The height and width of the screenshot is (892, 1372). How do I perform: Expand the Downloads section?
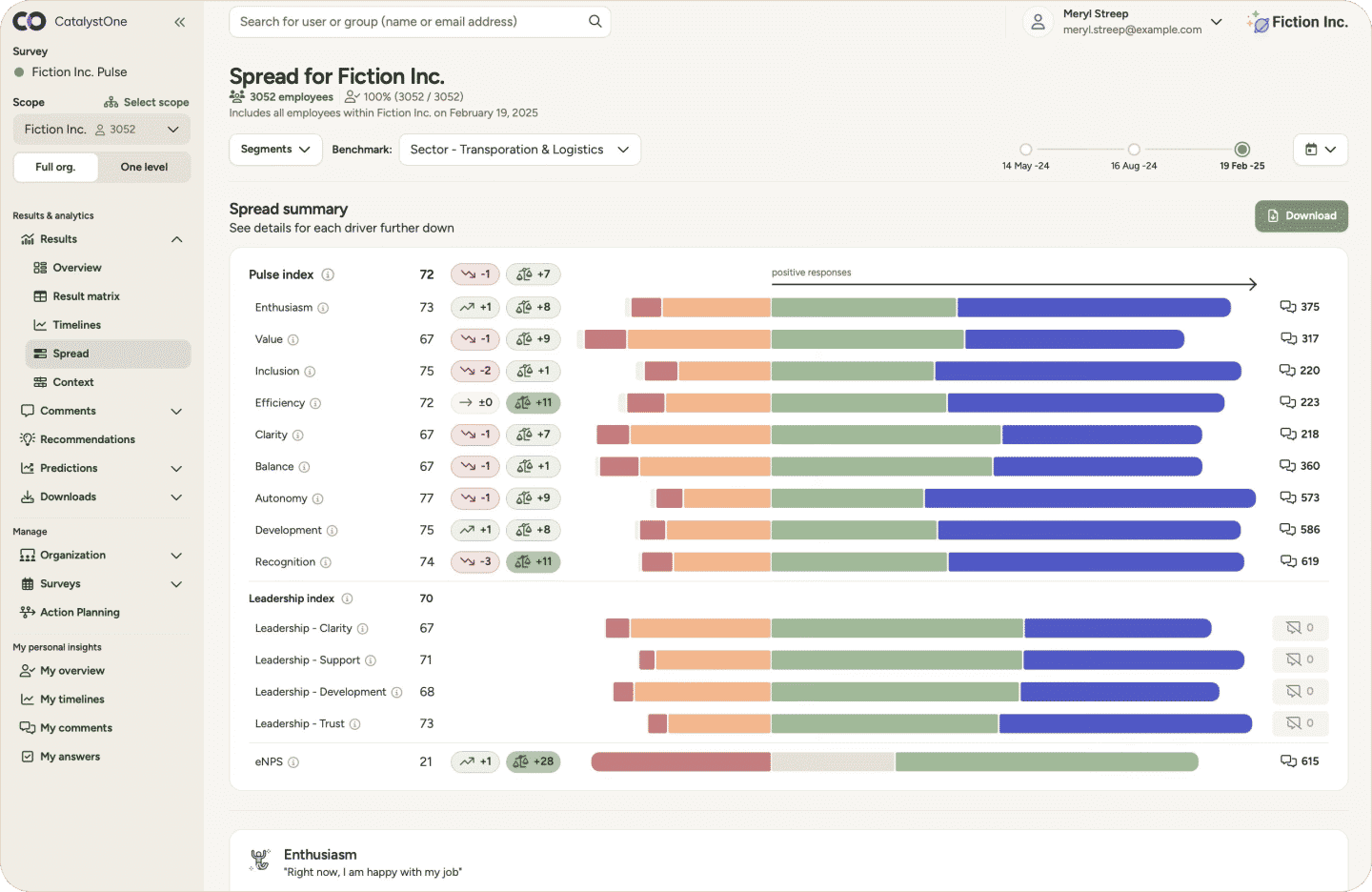(176, 497)
